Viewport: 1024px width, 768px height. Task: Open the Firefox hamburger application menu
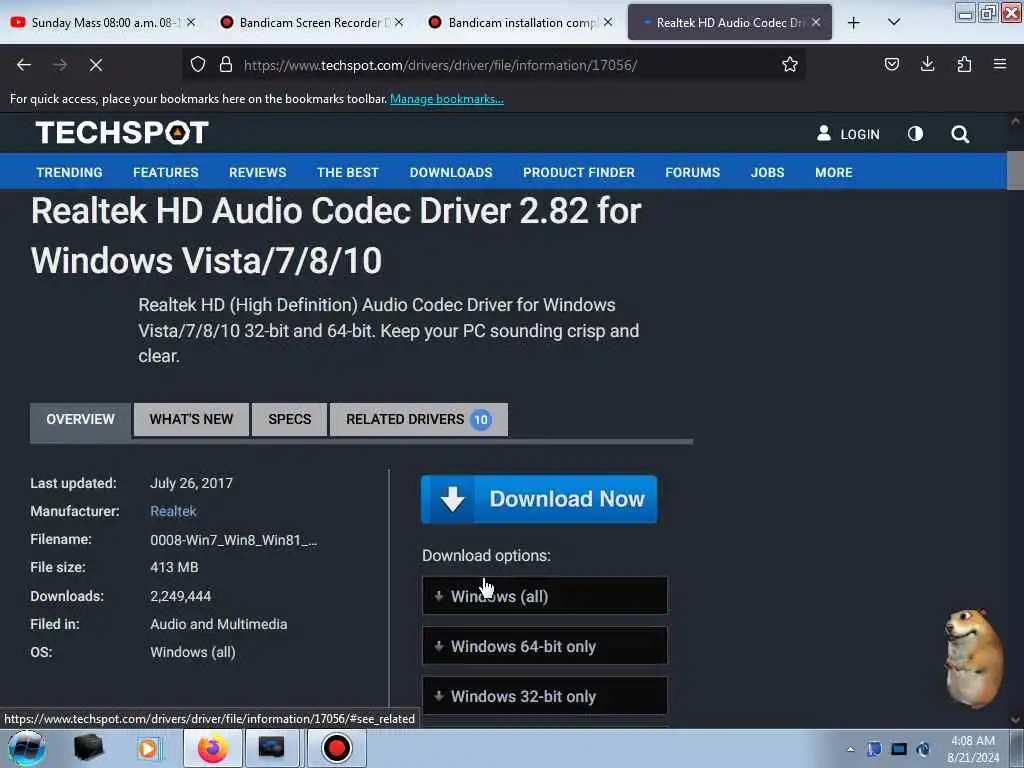click(1000, 64)
